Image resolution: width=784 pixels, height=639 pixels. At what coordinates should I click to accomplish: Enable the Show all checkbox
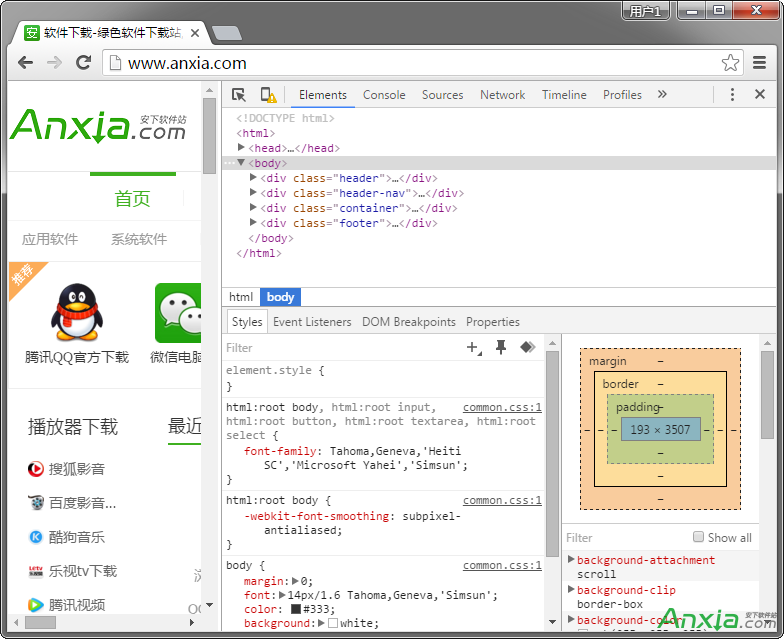pos(698,537)
